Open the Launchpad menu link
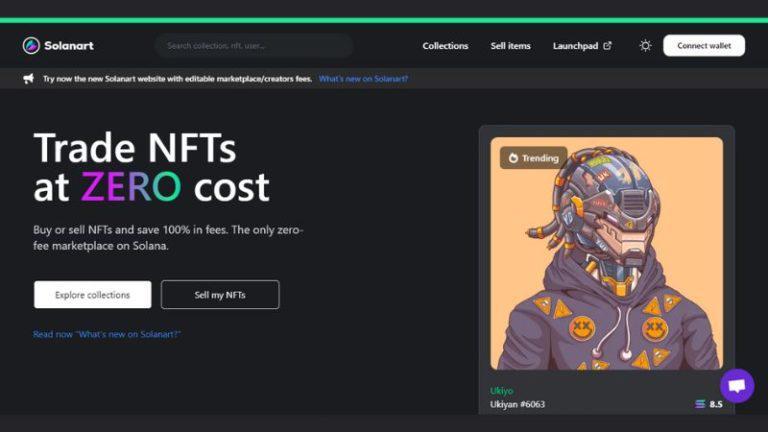The width and height of the screenshot is (768, 432). click(x=576, y=46)
